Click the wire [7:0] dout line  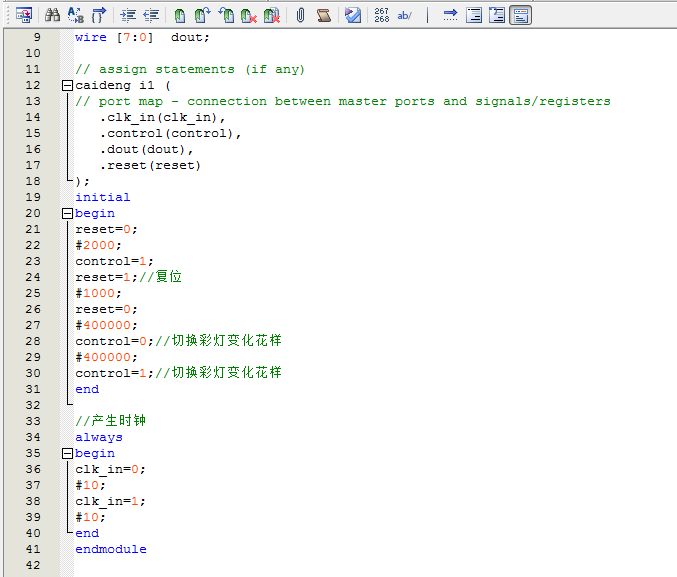142,37
